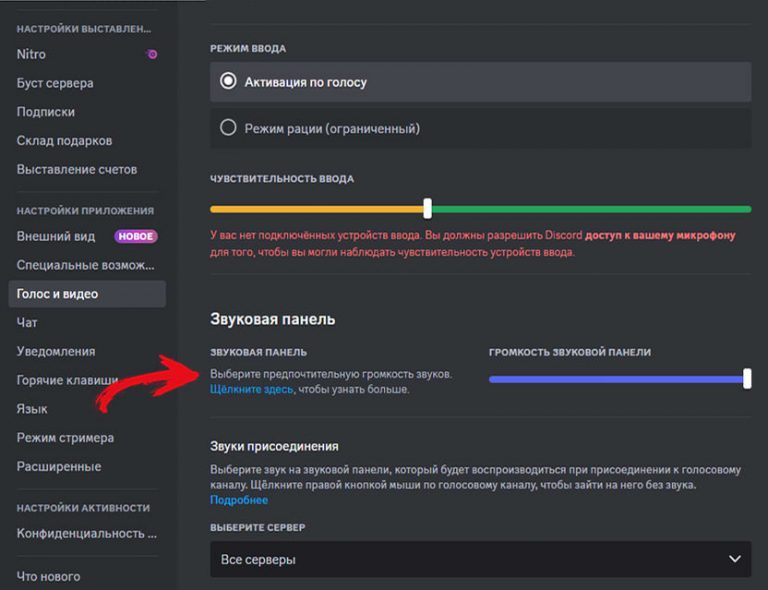Image resolution: width=768 pixels, height=590 pixels.
Task: Open Склад подарков section
Action: pyautogui.click(x=64, y=141)
